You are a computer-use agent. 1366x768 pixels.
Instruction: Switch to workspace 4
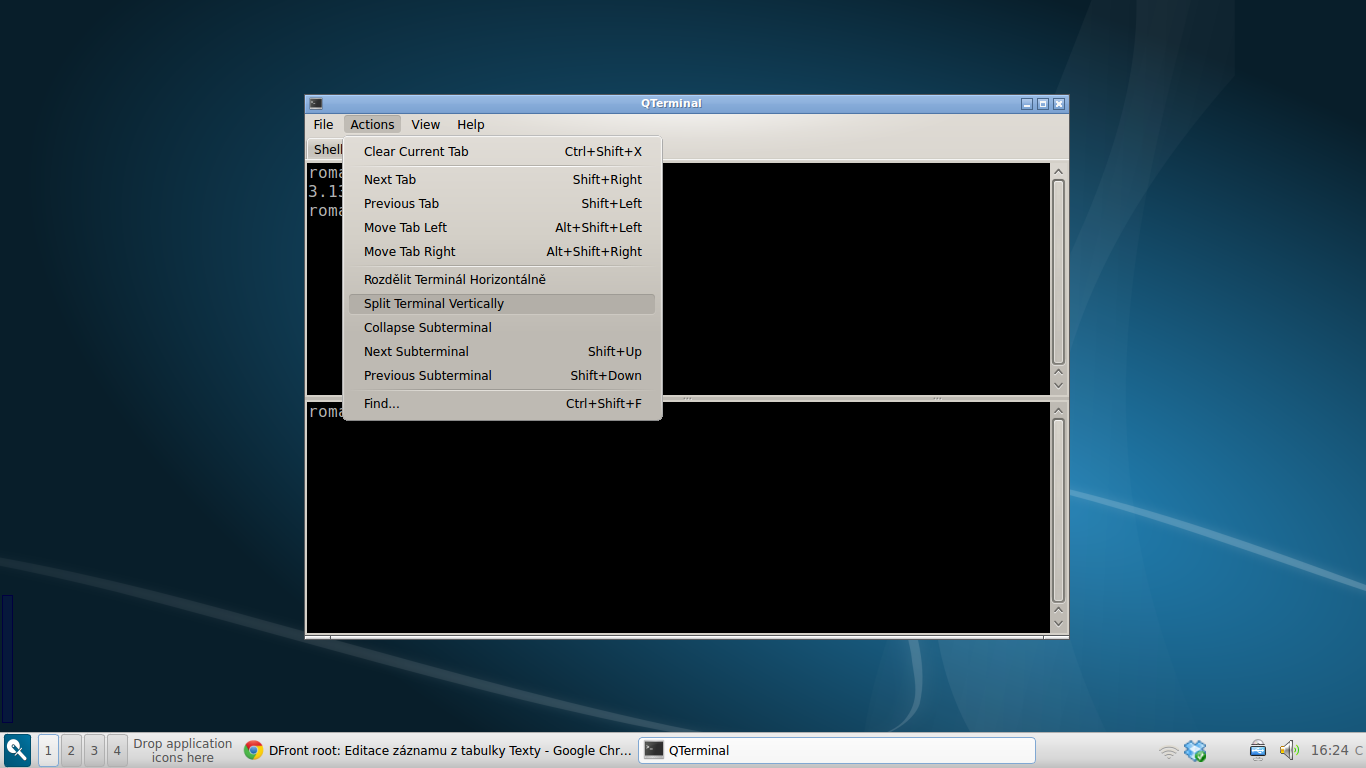(x=116, y=750)
